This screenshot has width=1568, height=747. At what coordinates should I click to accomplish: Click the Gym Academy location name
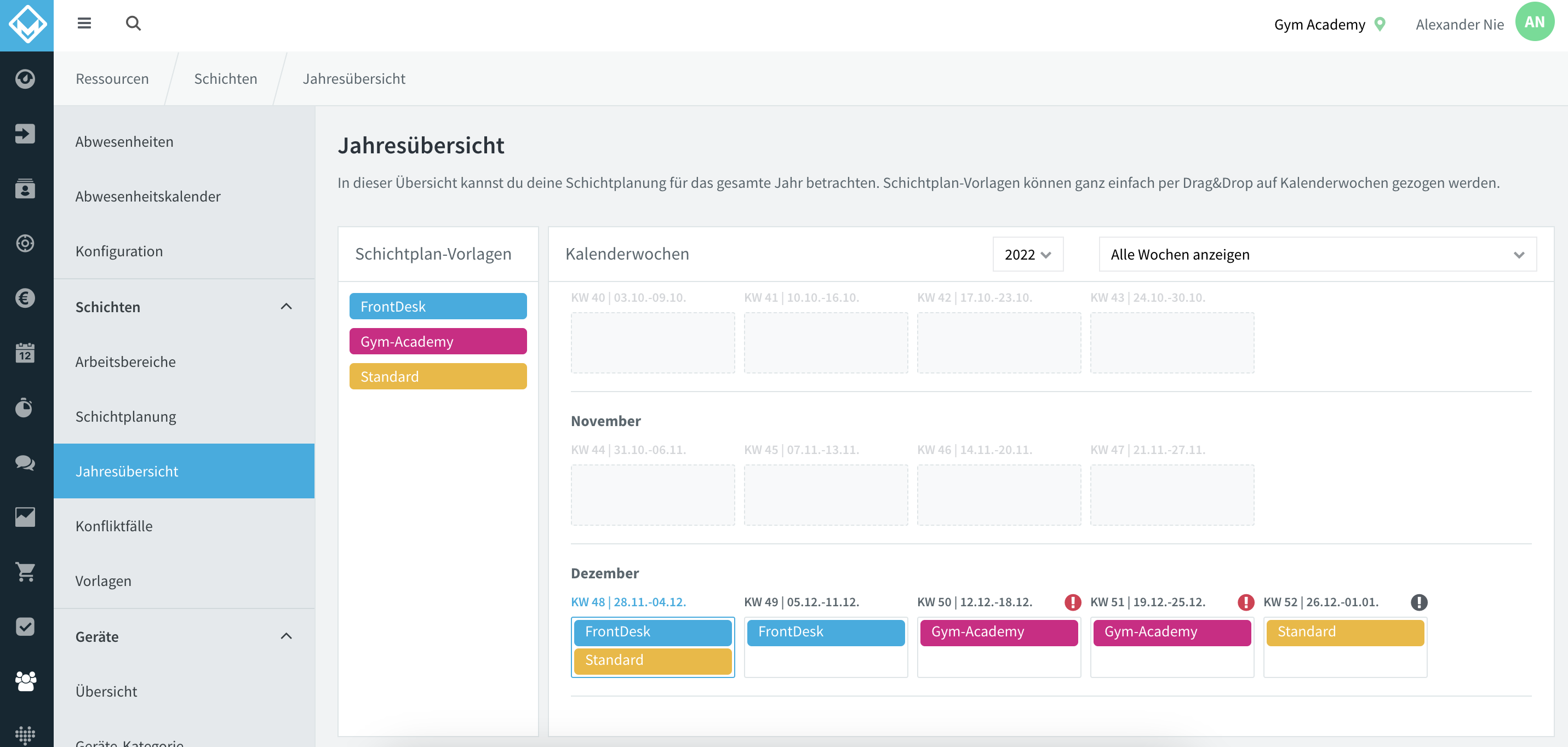[1320, 24]
